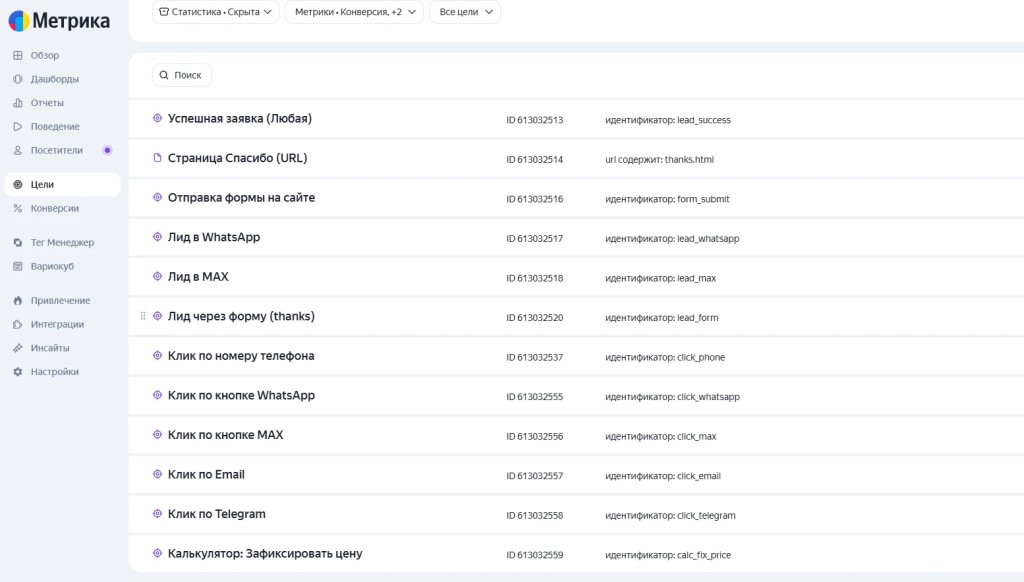Click identifier text click_whatsapp
This screenshot has height=582, width=1024.
(x=709, y=397)
